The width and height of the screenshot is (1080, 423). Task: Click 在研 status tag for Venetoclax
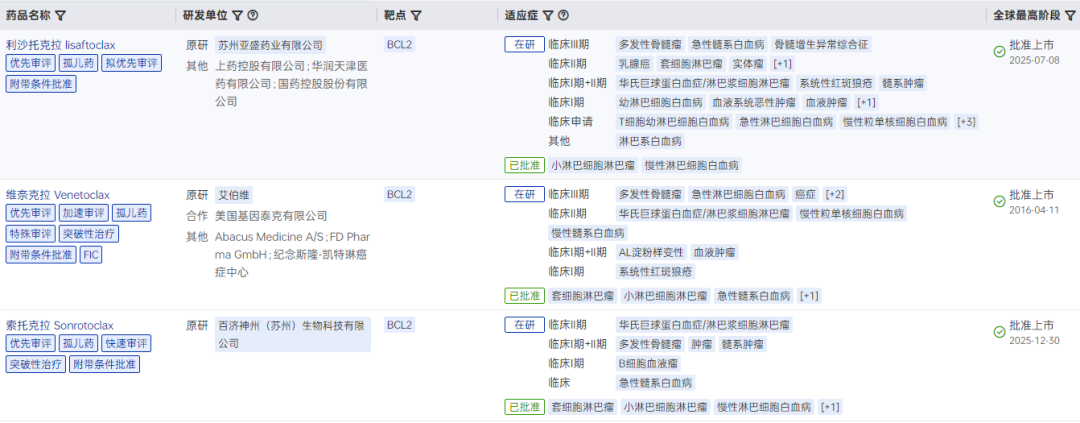pos(525,194)
